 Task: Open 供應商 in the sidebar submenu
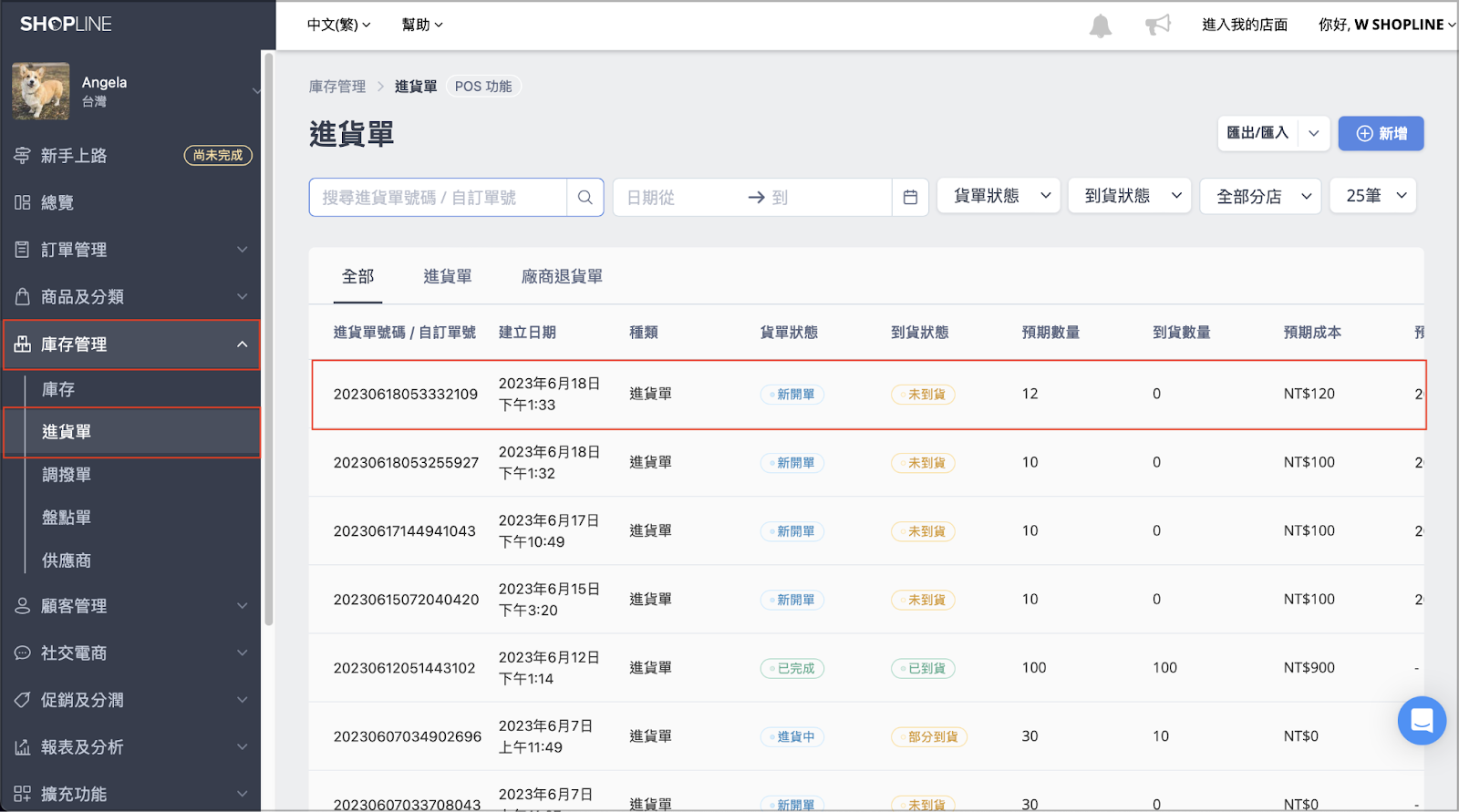coord(67,560)
